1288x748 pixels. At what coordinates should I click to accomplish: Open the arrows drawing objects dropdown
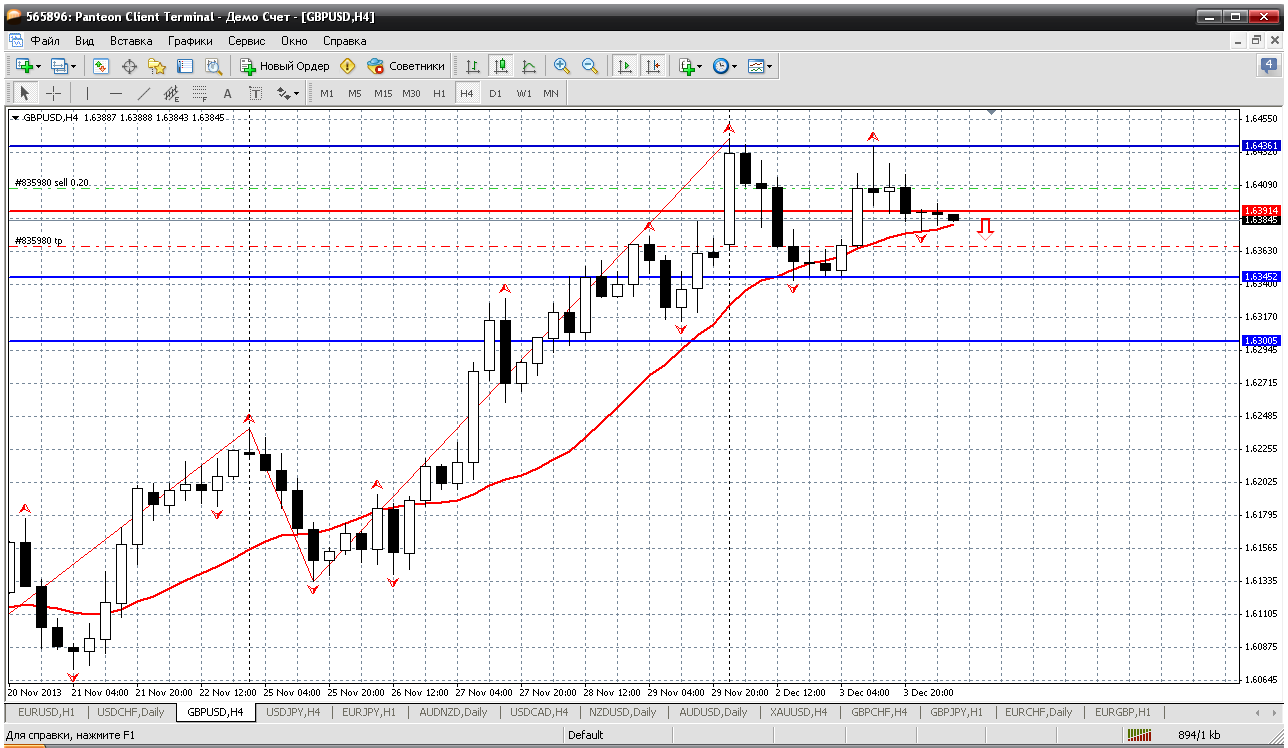tap(288, 93)
